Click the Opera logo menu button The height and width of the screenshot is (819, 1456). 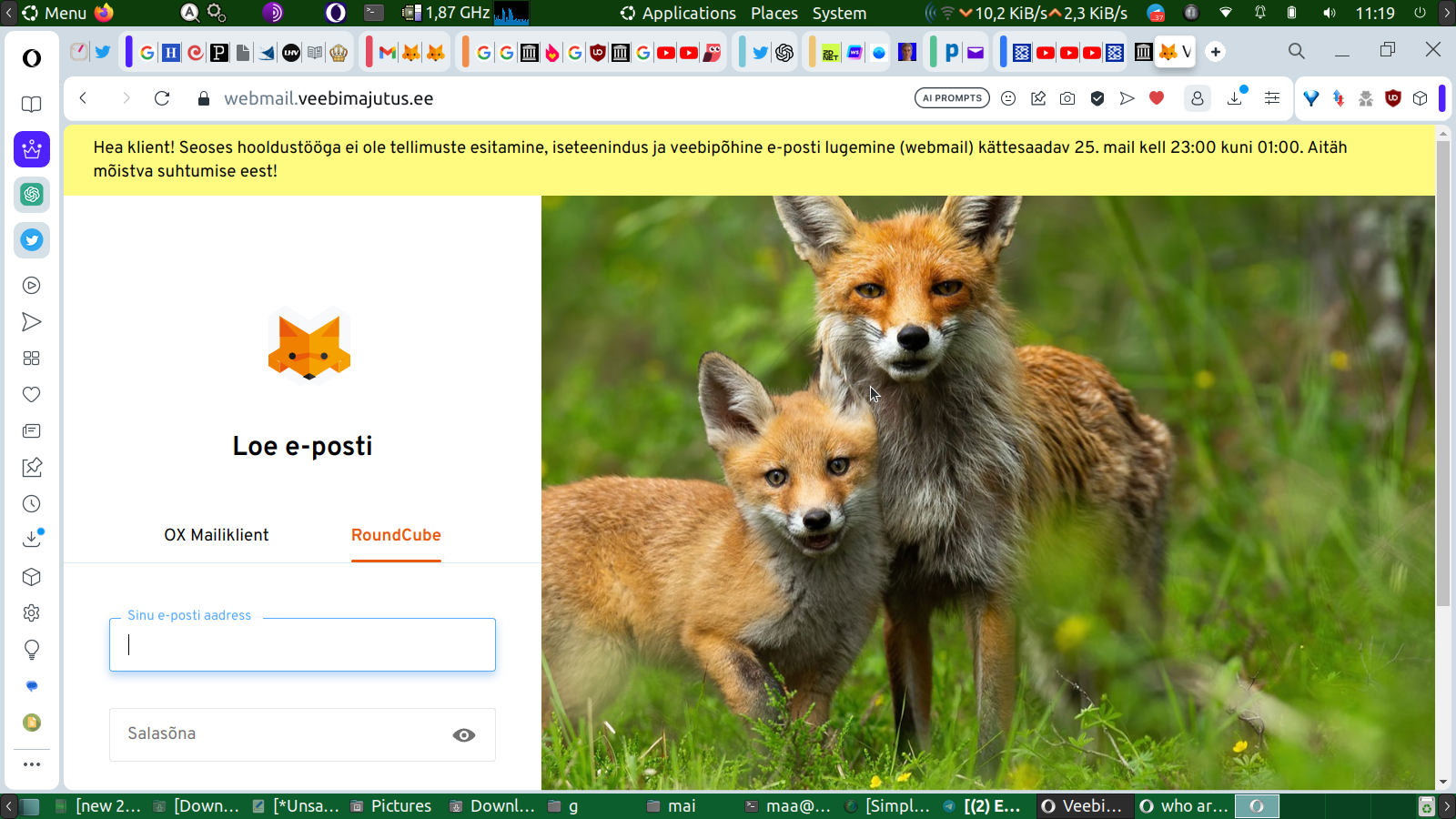pos(32,58)
